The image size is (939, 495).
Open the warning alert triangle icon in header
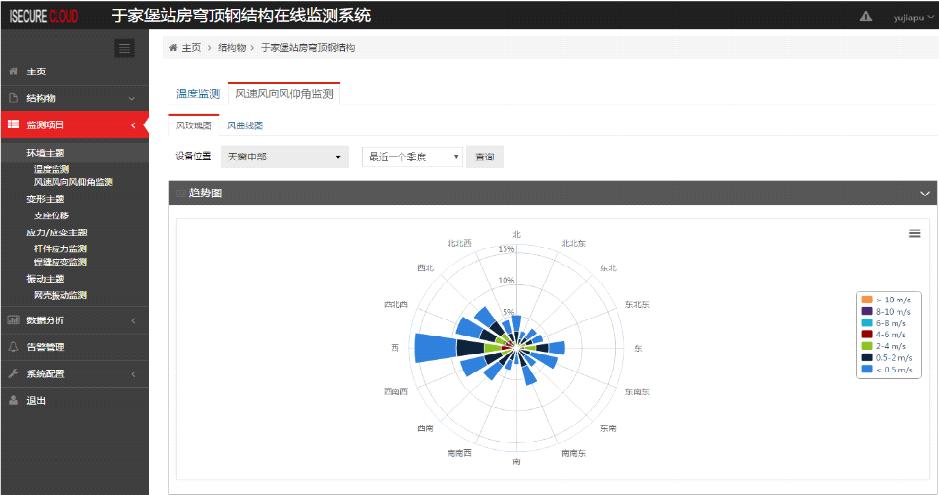[x=866, y=16]
